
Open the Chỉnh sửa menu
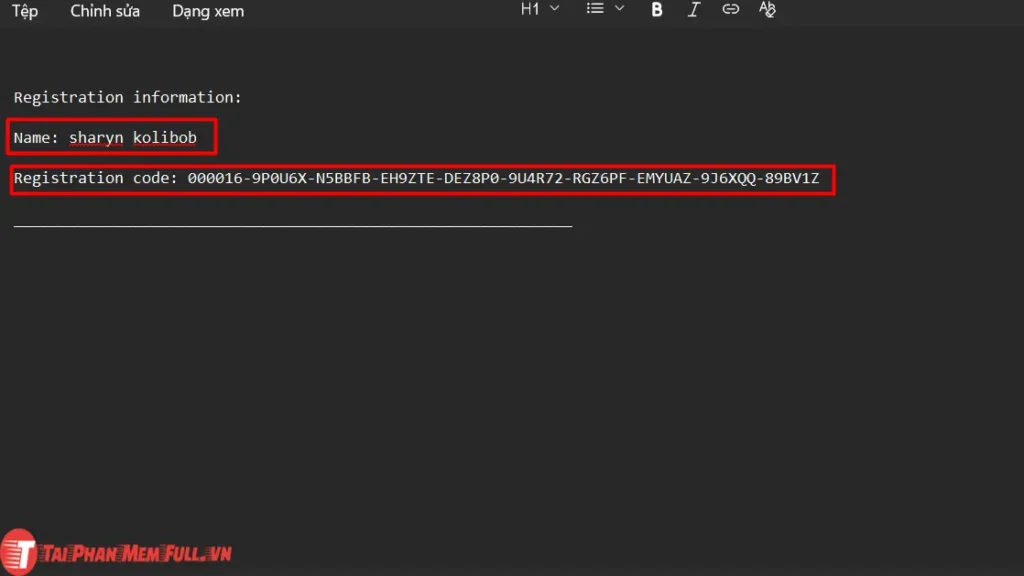tap(104, 11)
